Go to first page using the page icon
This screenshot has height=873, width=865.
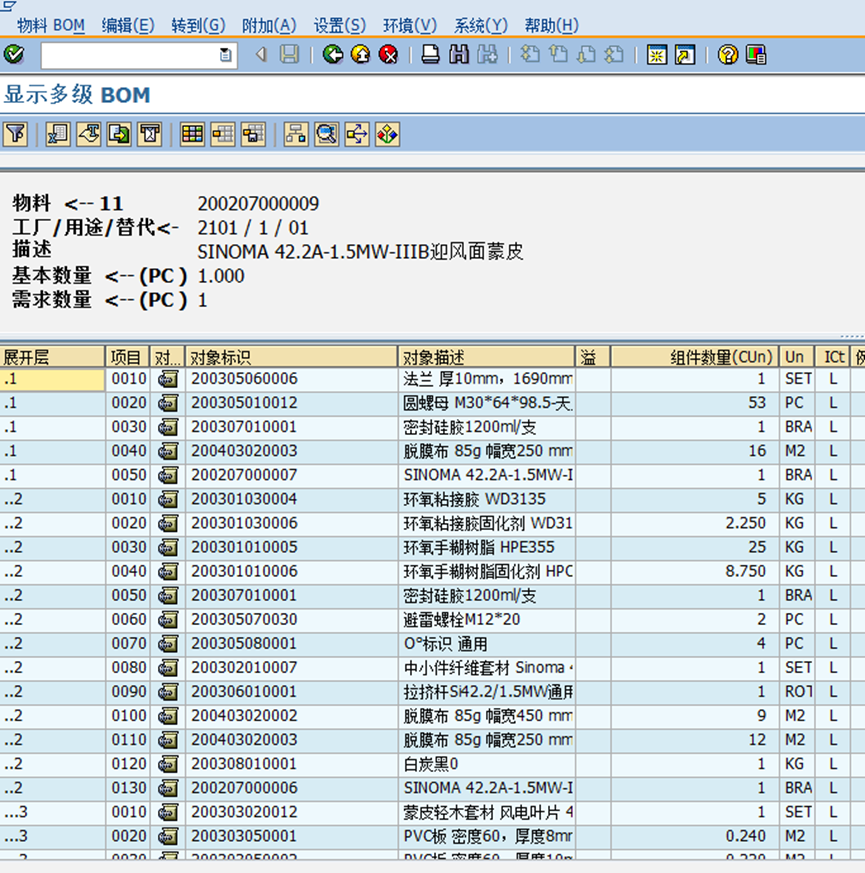(x=530, y=55)
